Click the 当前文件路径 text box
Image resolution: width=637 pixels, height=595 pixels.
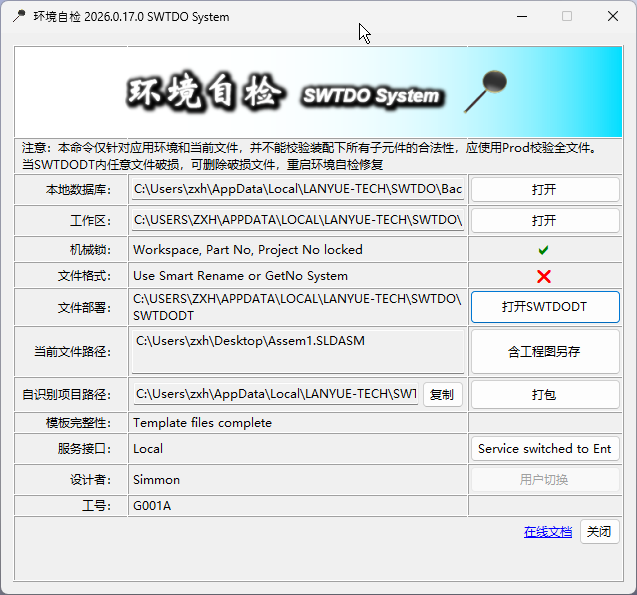pos(297,352)
